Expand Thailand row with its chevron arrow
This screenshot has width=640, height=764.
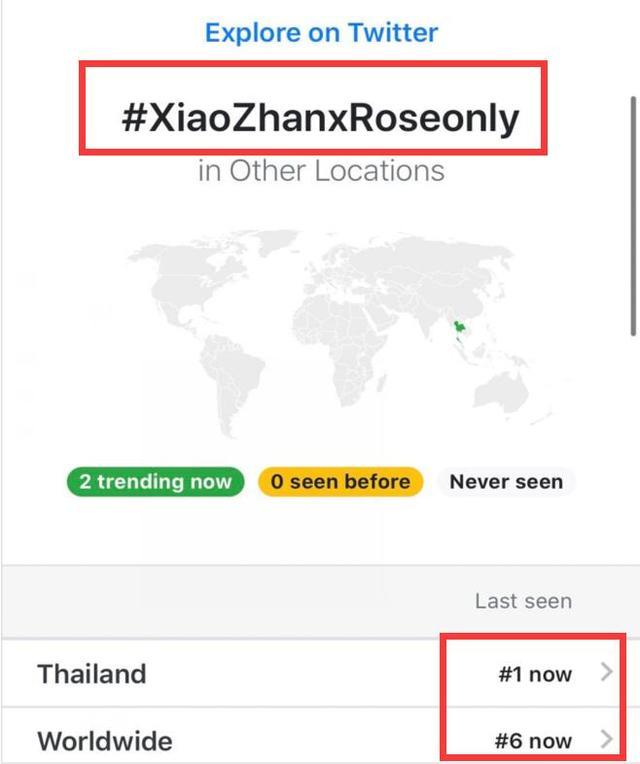coord(606,673)
